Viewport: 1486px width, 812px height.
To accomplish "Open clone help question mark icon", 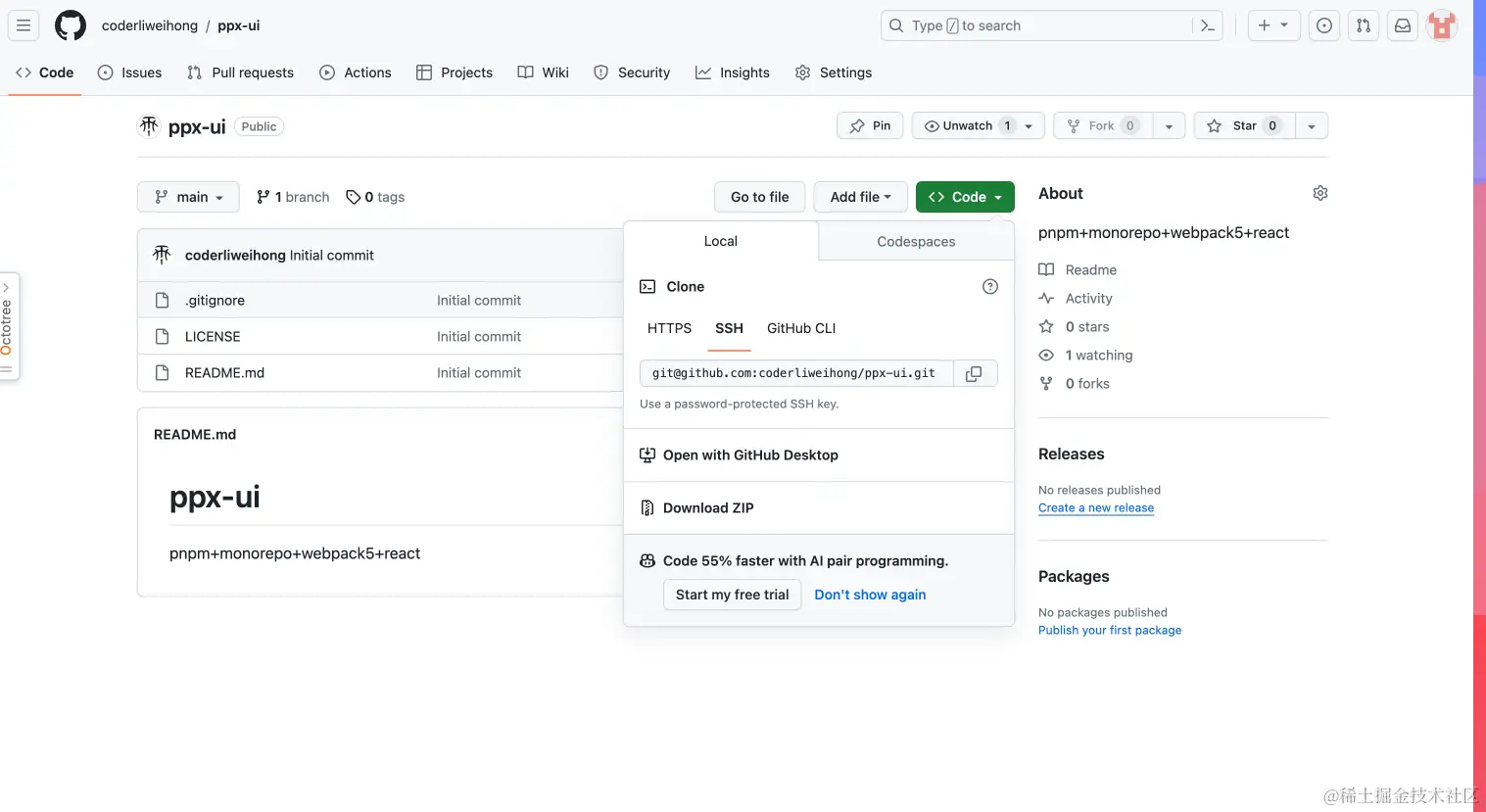I will pos(990,287).
